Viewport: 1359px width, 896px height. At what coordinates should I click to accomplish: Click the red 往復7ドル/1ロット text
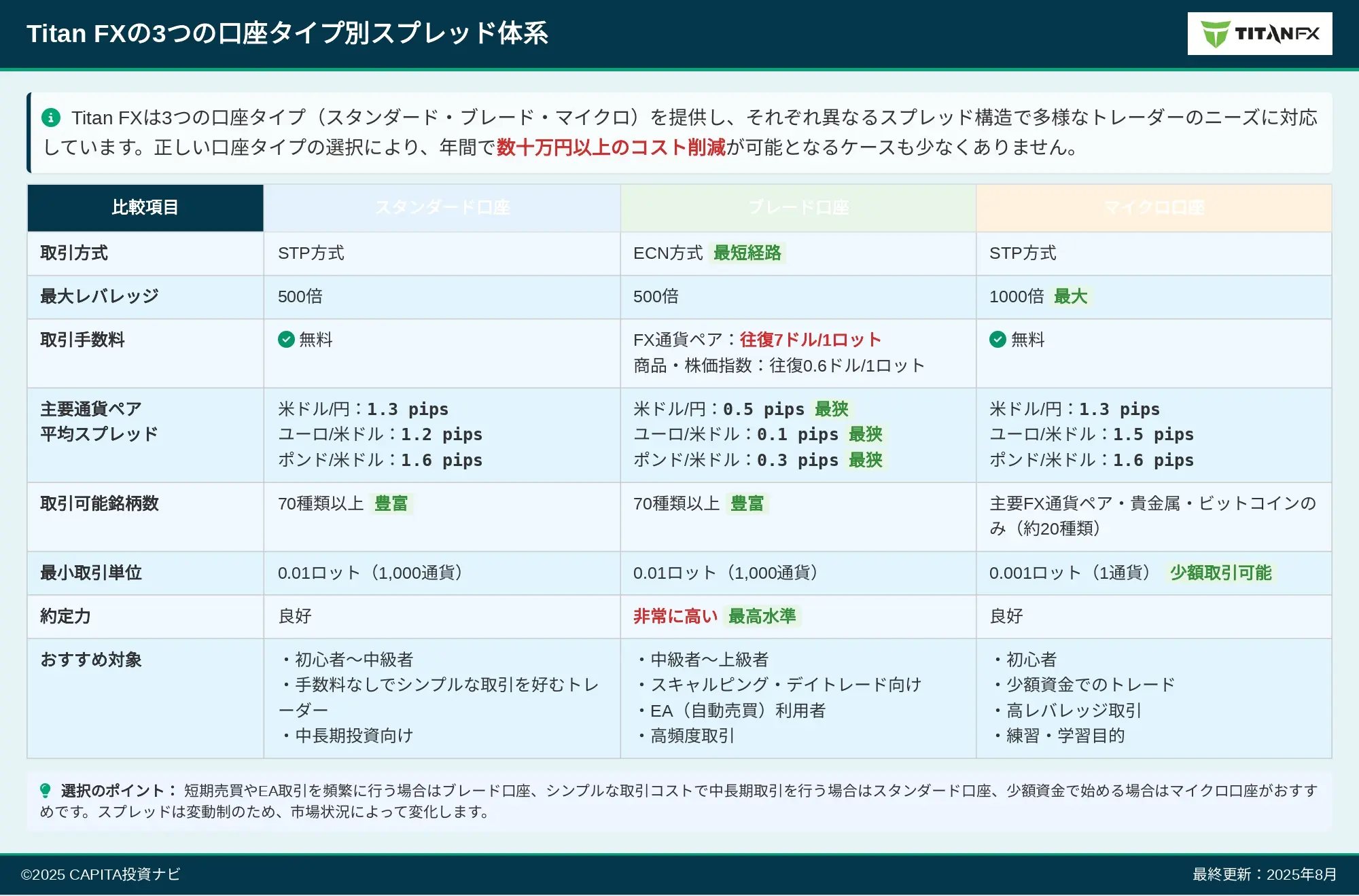811,340
